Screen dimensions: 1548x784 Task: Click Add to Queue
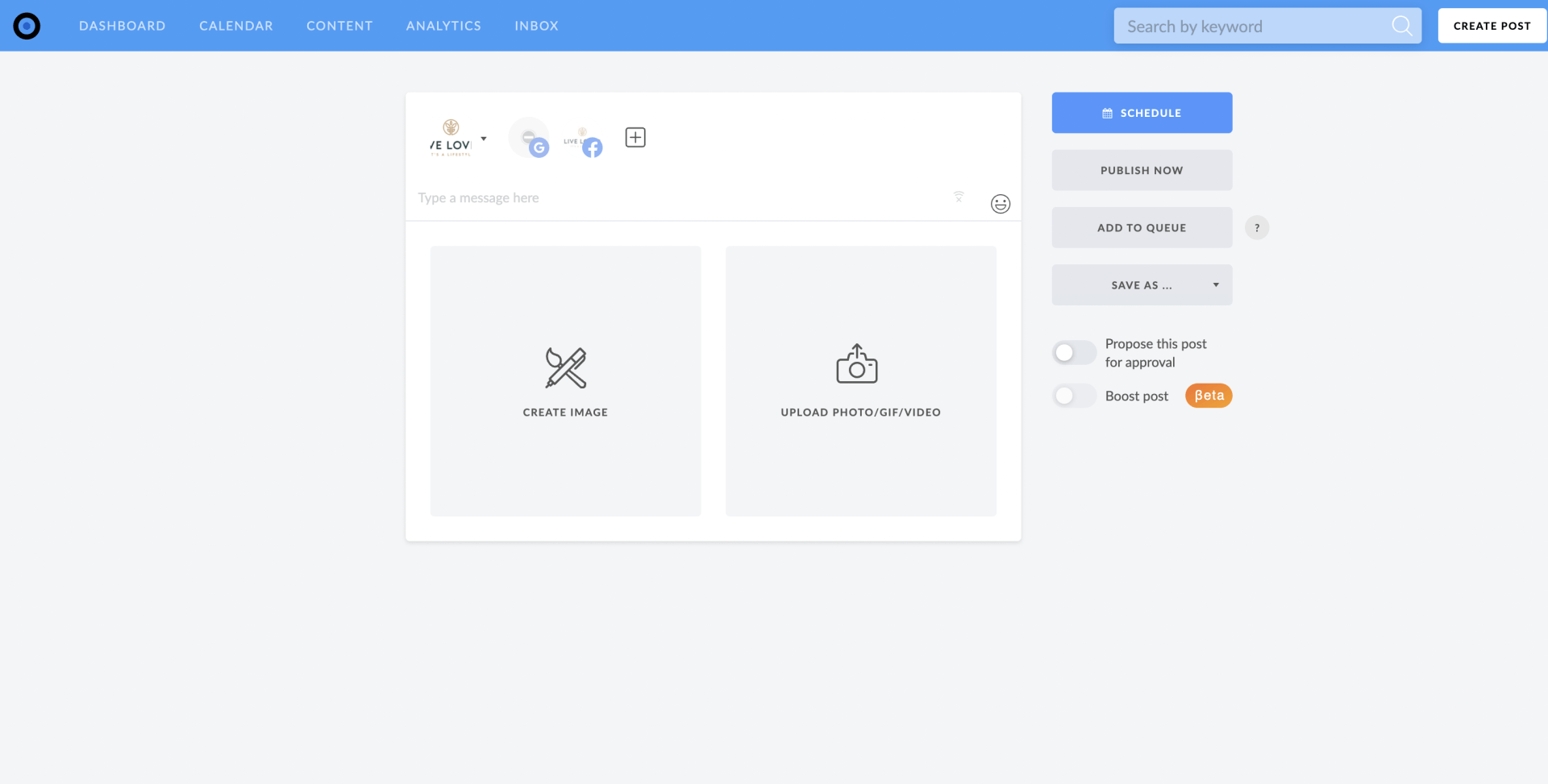point(1142,227)
